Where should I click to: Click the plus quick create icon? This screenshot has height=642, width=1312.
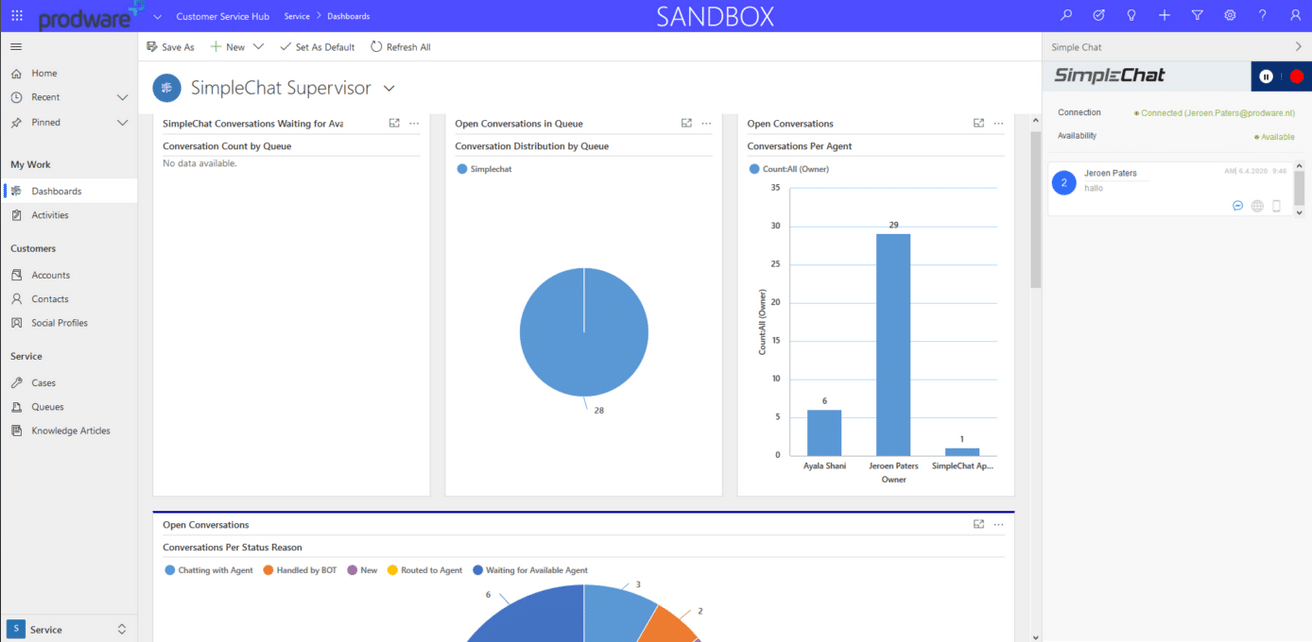pyautogui.click(x=1164, y=16)
